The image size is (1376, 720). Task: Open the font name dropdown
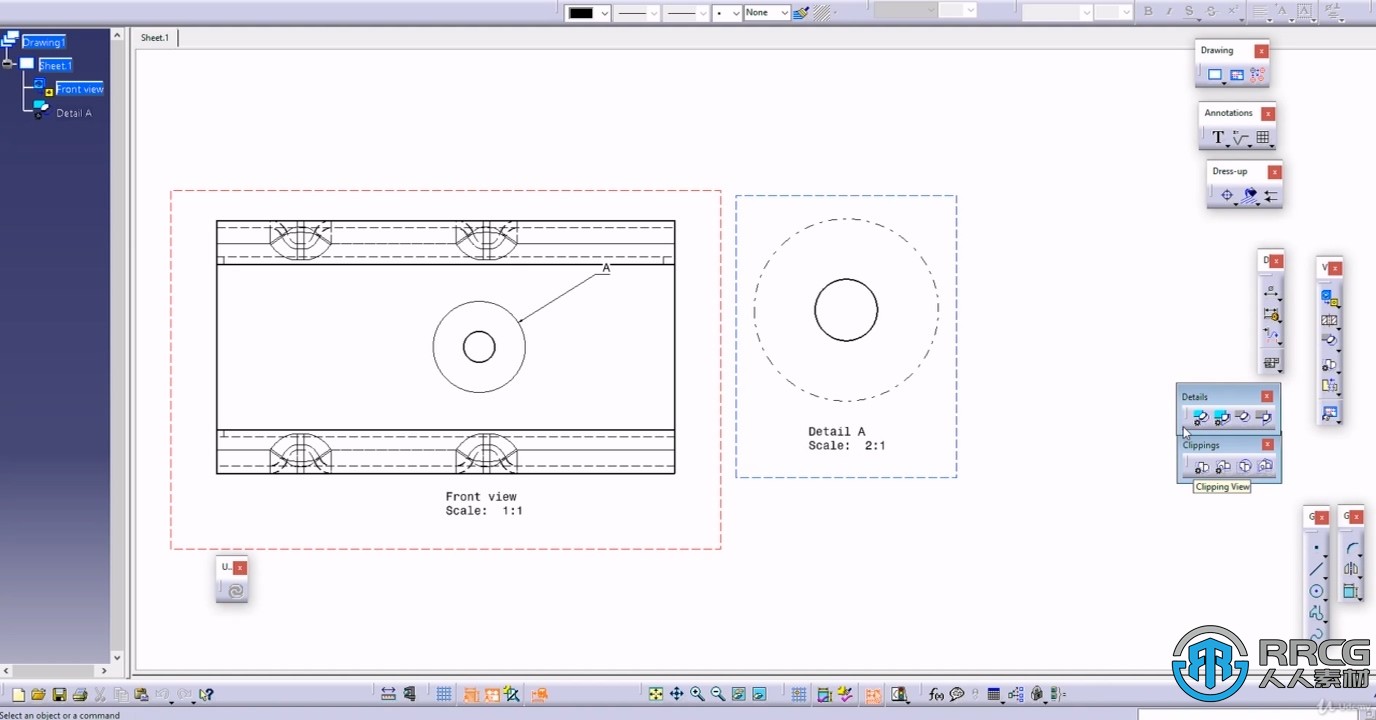pos(1086,12)
